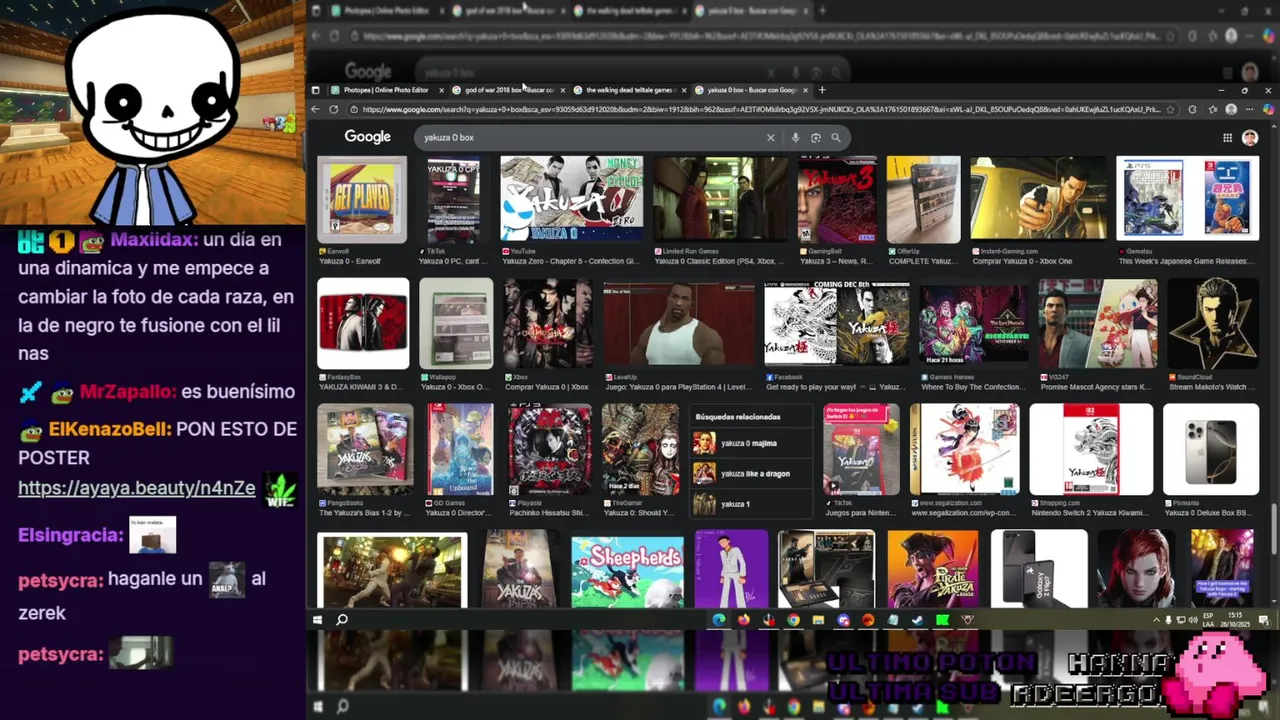Open Google Lens image search icon
Image resolution: width=1280 pixels, height=720 pixels.
coord(815,137)
